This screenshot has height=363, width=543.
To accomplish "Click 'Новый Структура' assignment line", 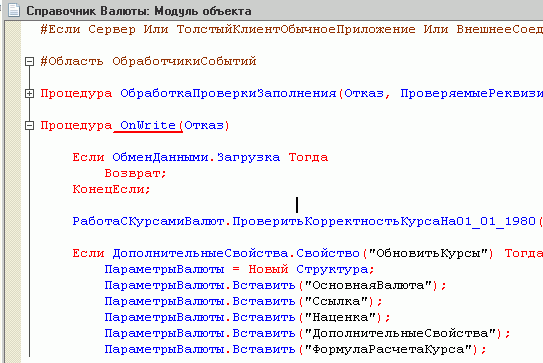I will pyautogui.click(x=239, y=269).
